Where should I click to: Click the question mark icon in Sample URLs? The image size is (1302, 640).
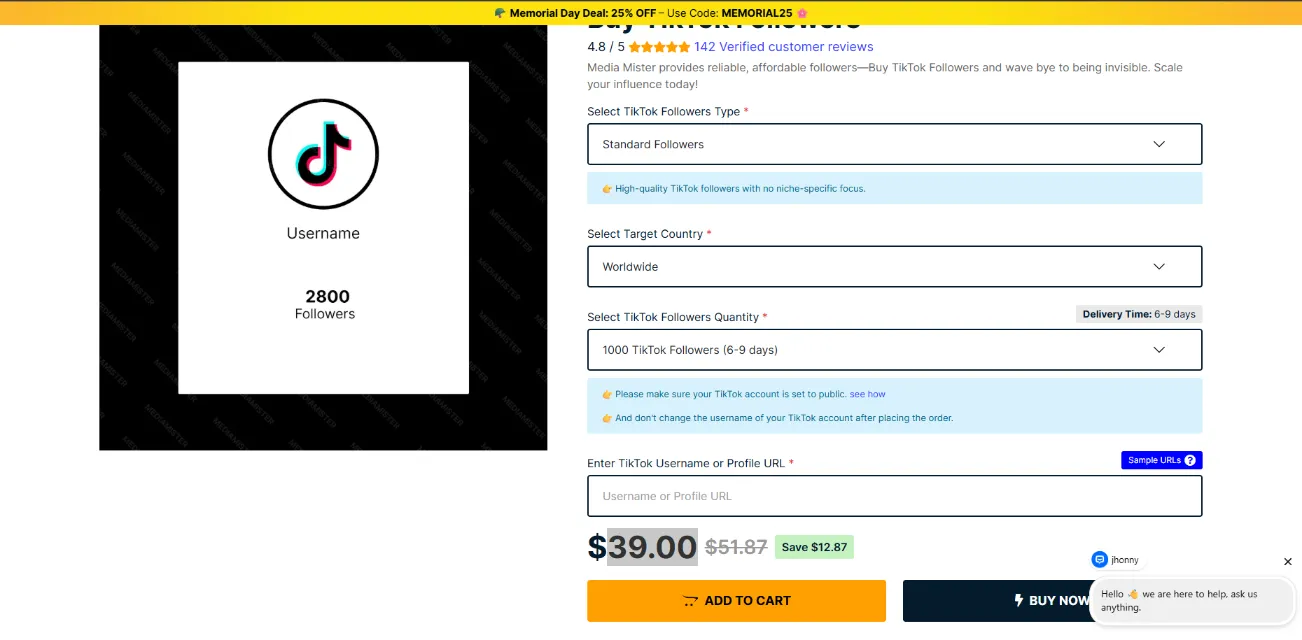1190,460
